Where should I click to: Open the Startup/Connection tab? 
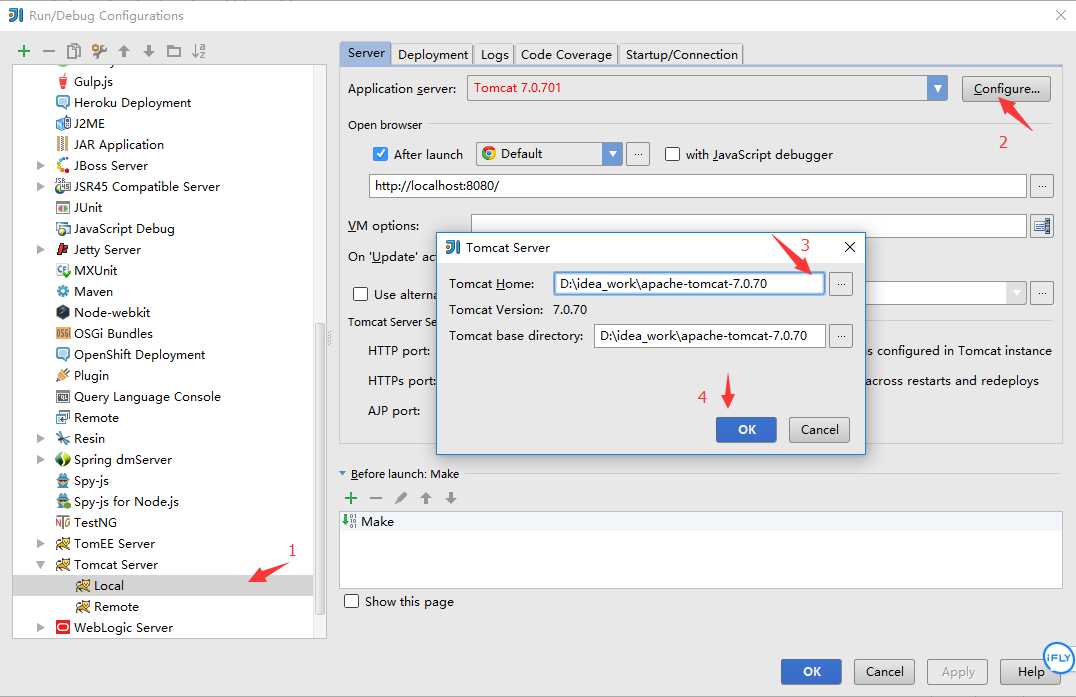click(x=681, y=55)
